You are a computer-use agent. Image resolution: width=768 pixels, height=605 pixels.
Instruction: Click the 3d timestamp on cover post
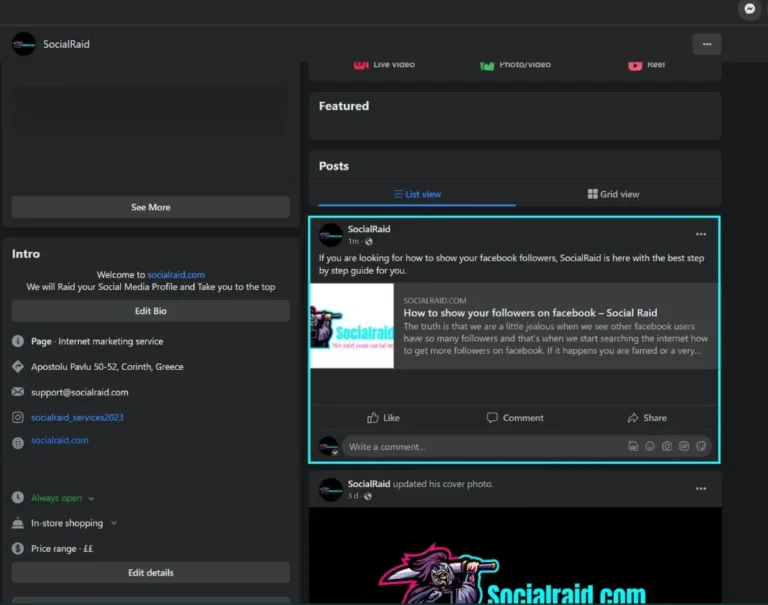(353, 496)
